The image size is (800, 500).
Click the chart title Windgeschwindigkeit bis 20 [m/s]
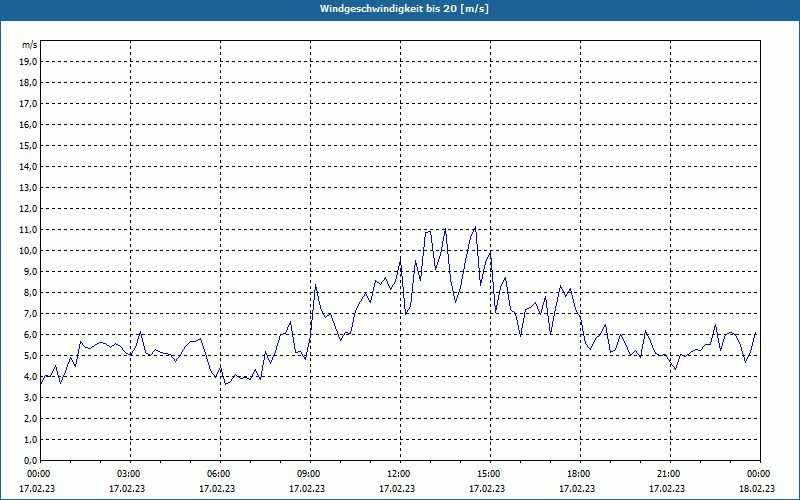tap(404, 9)
